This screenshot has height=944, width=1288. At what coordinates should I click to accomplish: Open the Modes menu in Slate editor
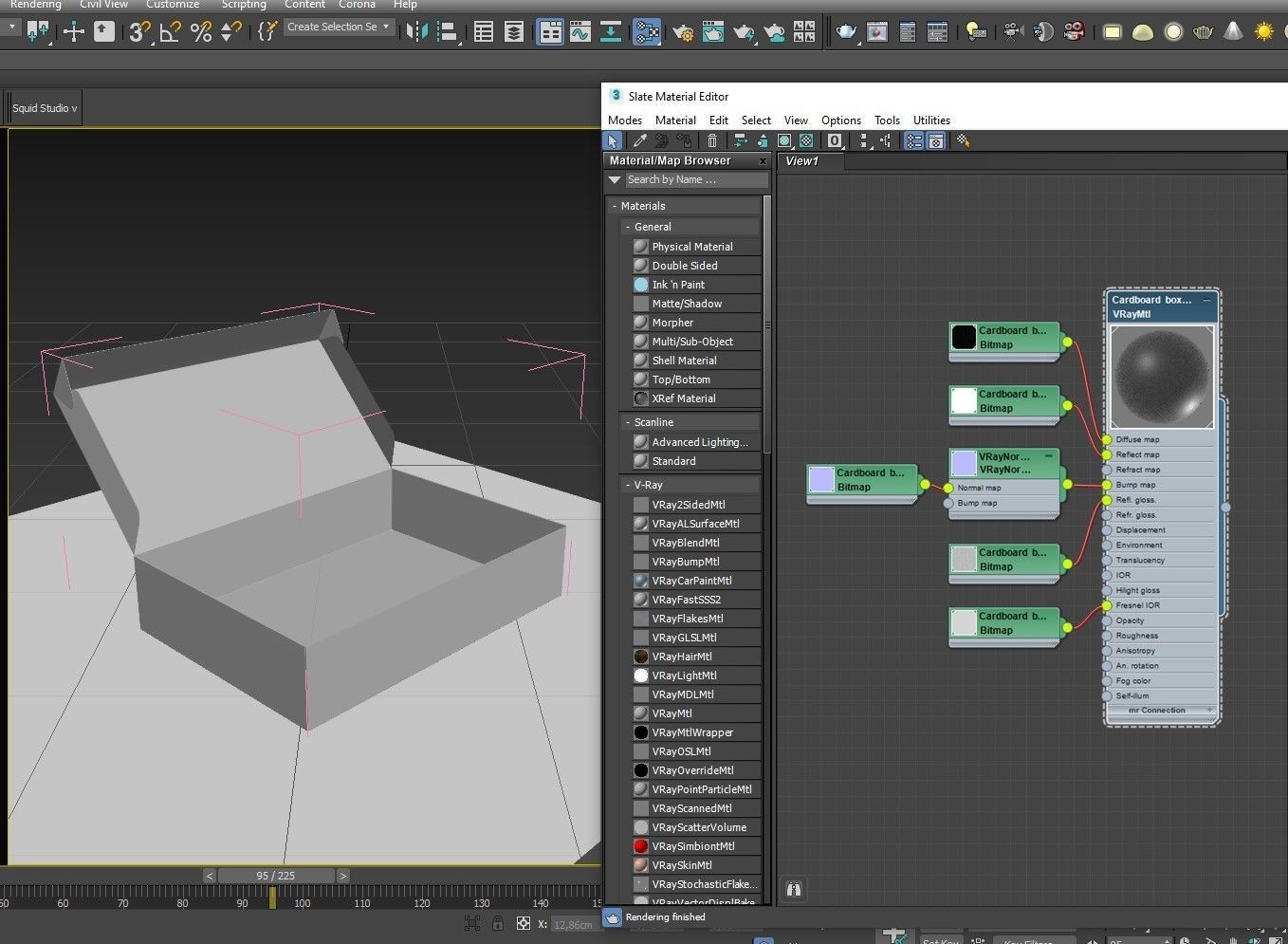pos(625,120)
